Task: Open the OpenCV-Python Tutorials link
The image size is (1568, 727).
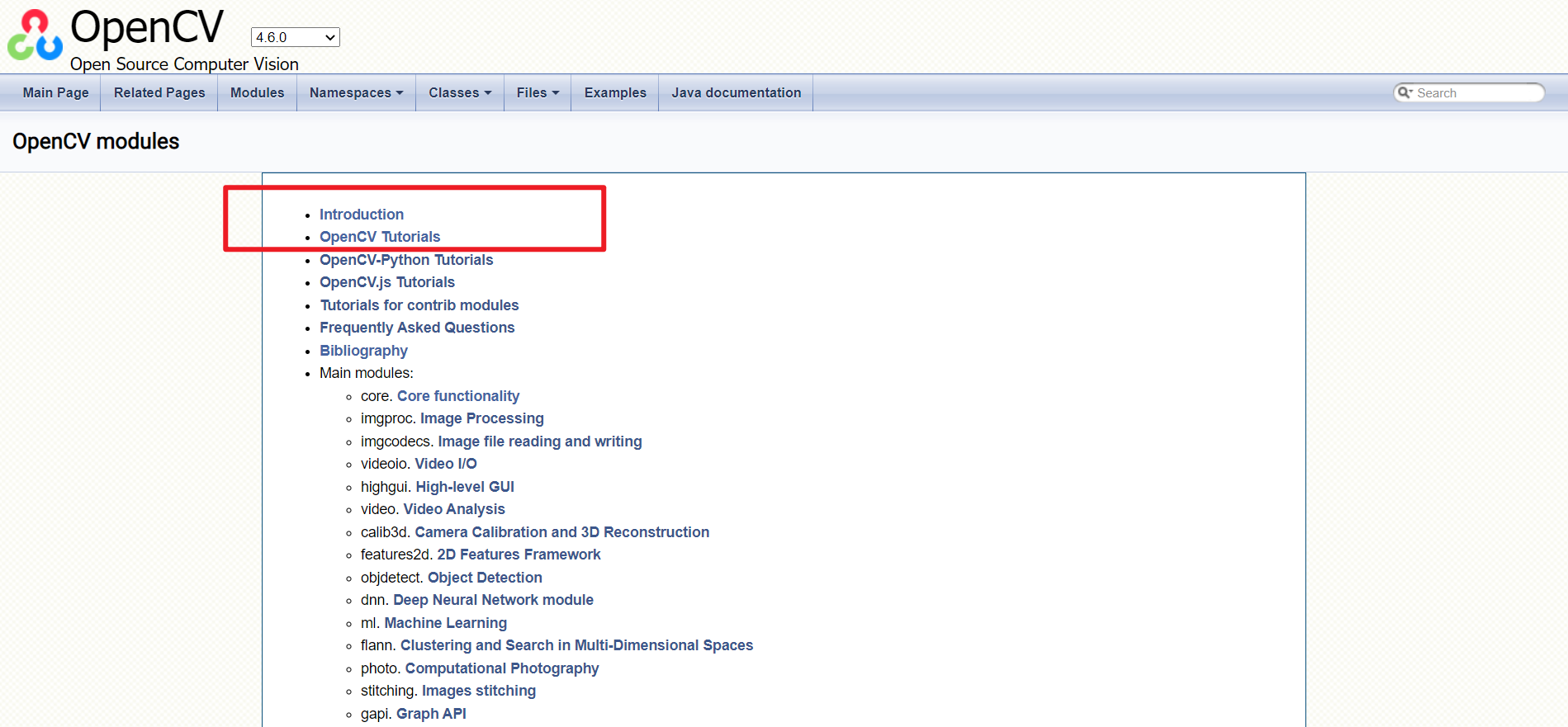Action: (406, 260)
